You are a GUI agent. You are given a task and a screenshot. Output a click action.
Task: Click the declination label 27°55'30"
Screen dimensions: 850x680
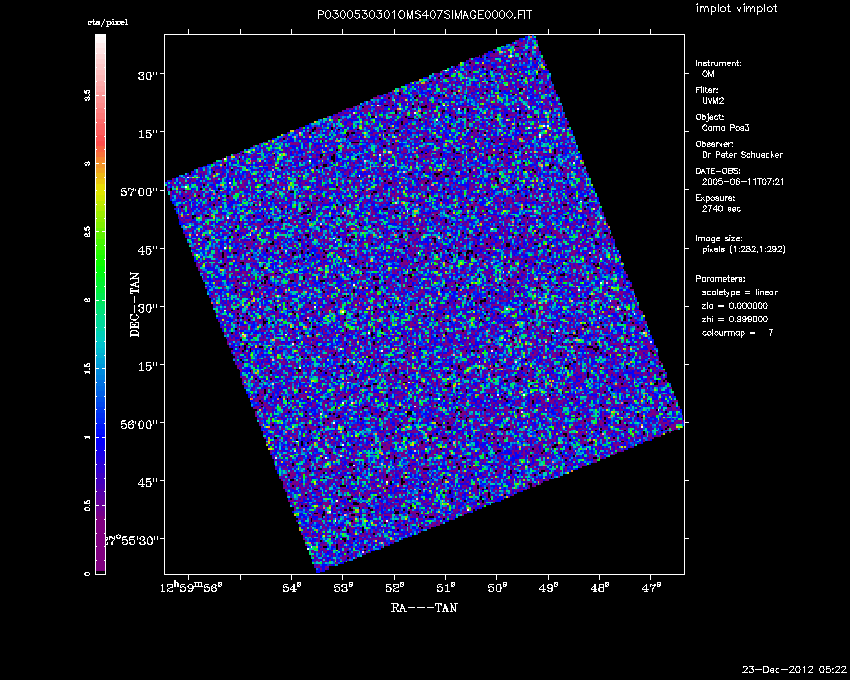click(133, 540)
